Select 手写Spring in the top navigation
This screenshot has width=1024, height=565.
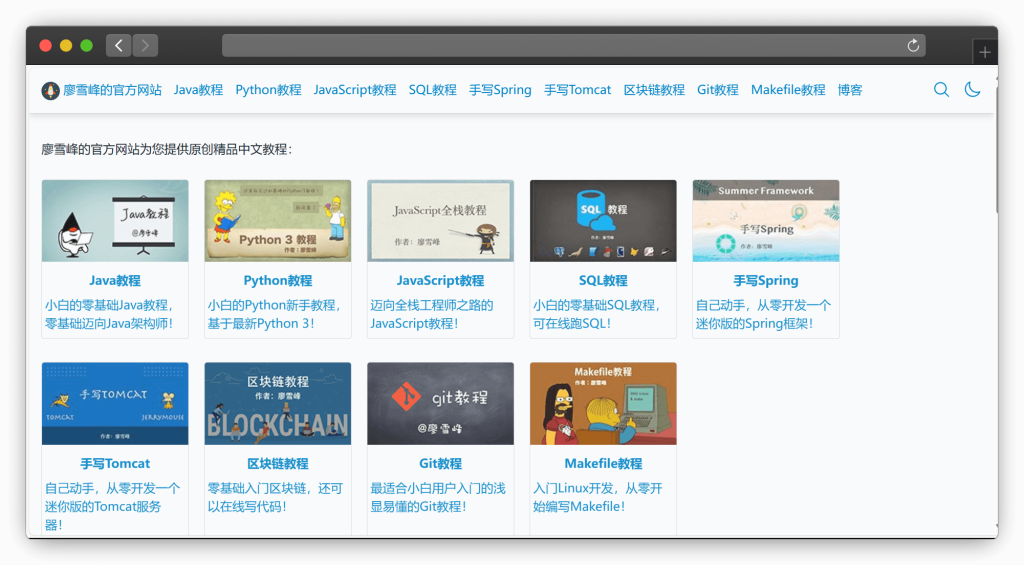[x=500, y=90]
